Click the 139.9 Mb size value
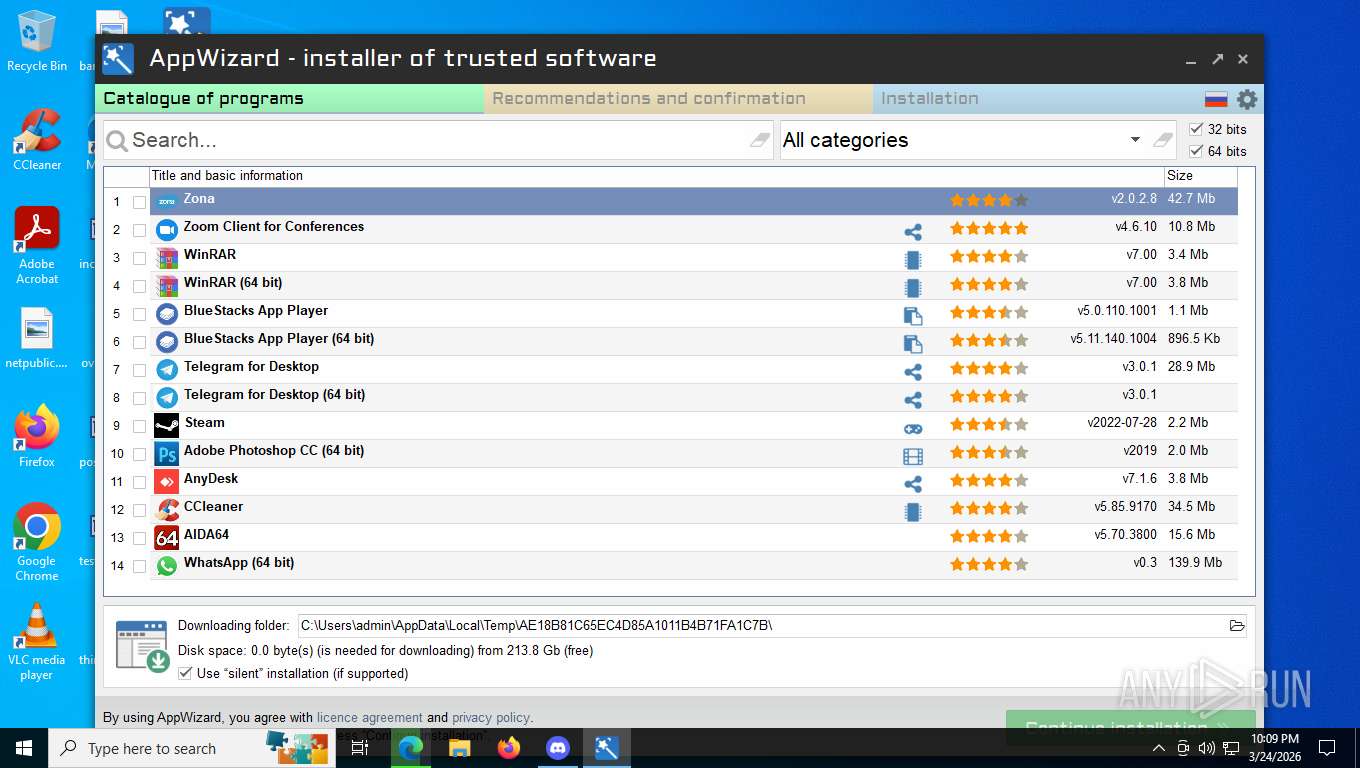This screenshot has height=768, width=1360. 1195,563
